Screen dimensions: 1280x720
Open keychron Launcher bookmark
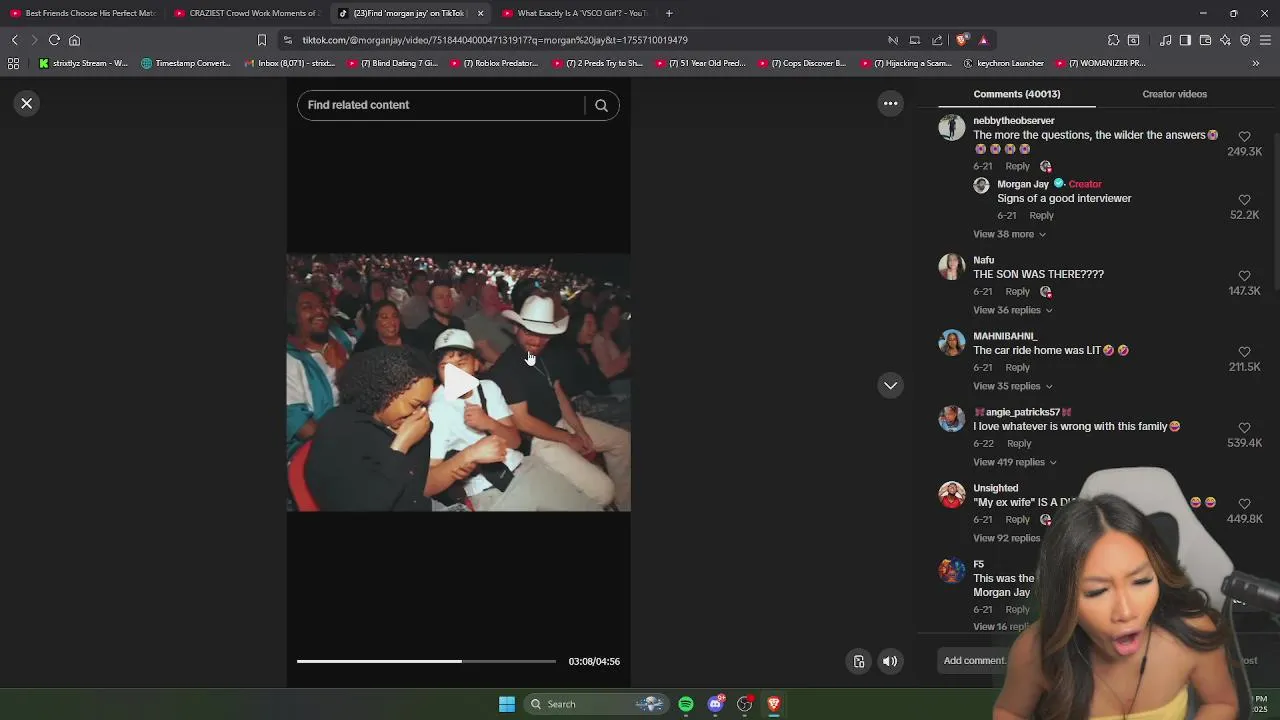point(1003,63)
